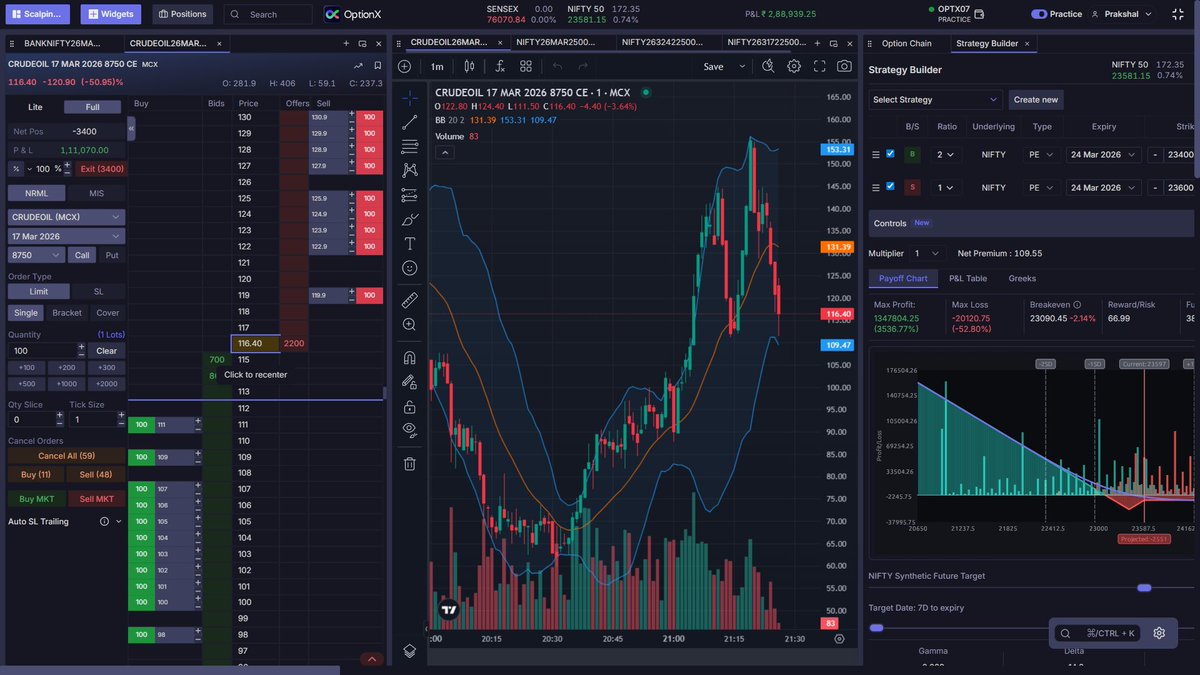
Task: Delete drawings with the trash icon
Action: pos(410,463)
